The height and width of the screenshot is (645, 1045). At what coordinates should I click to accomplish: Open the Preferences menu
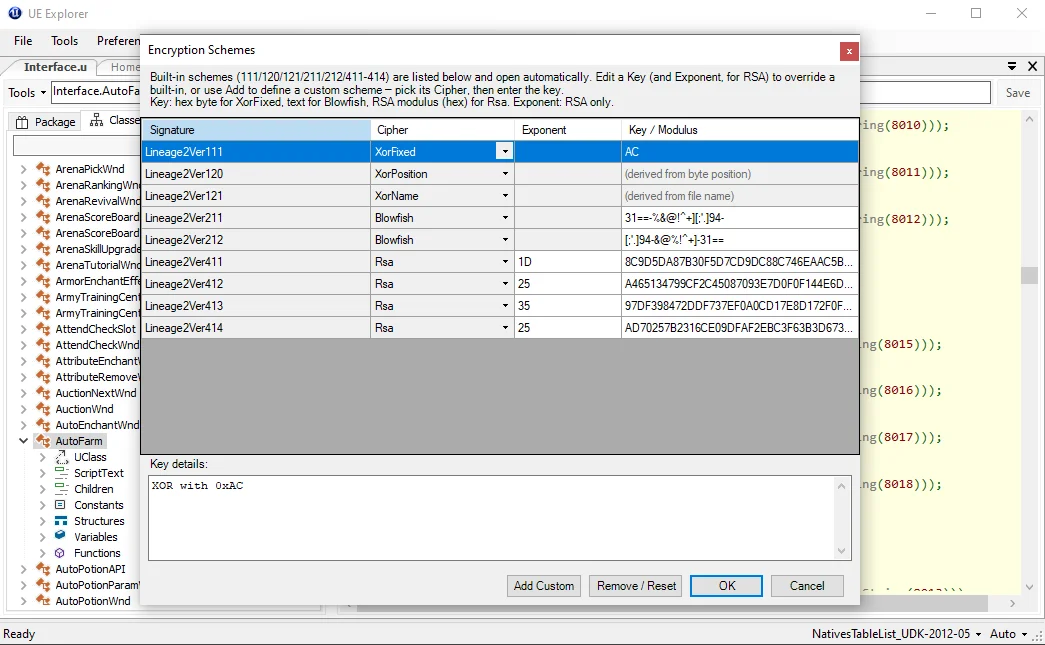click(118, 41)
